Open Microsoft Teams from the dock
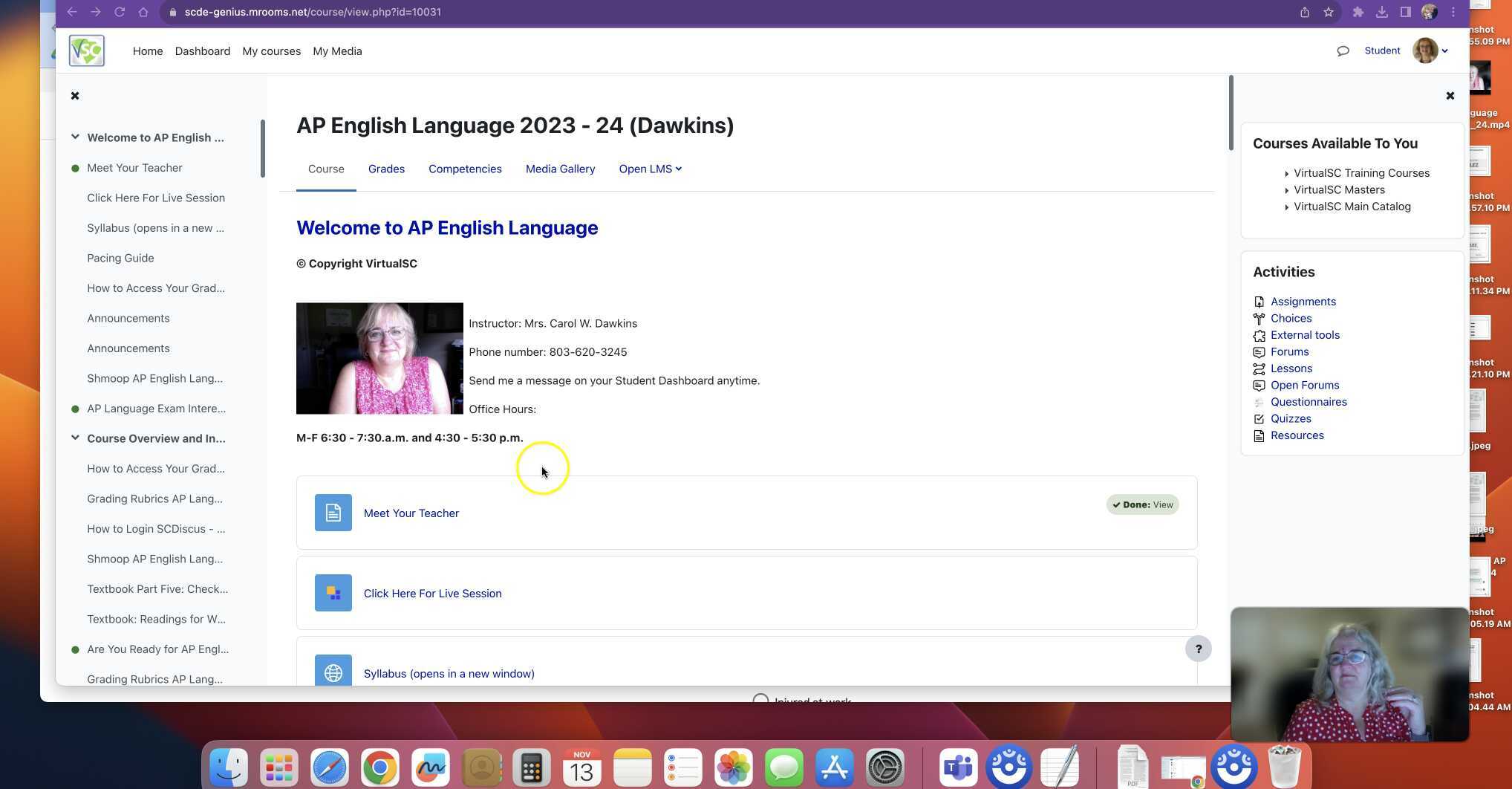The width and height of the screenshot is (1512, 789). (x=958, y=767)
